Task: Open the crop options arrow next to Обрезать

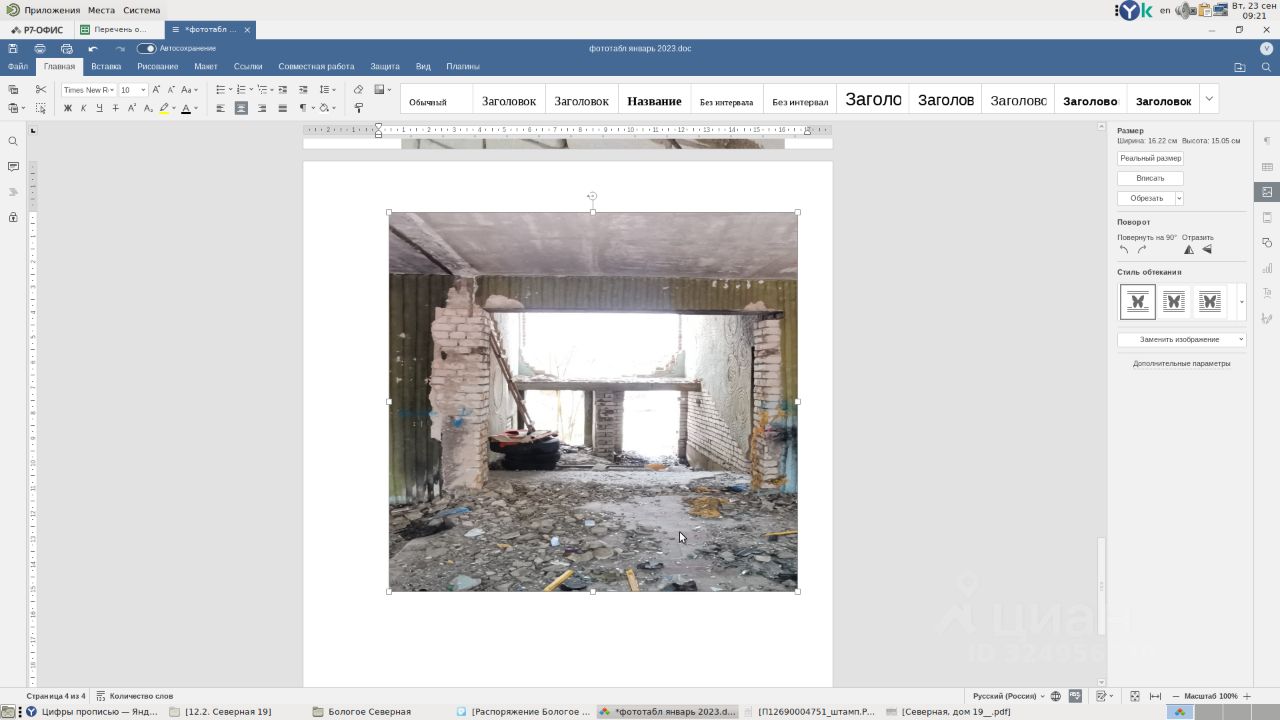Action: 1179,198
